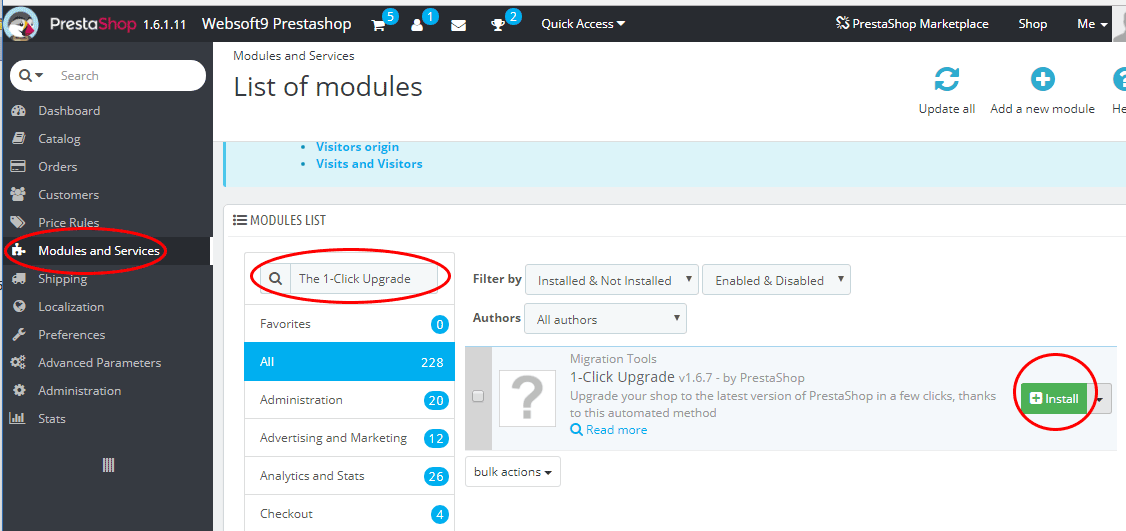Viewport: 1126px width, 531px height.
Task: Open the Quick Access dropdown
Action: tap(583, 24)
